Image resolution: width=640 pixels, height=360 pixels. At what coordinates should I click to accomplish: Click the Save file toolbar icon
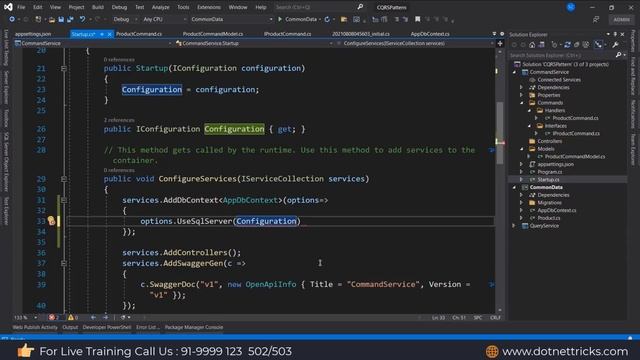click(61, 19)
